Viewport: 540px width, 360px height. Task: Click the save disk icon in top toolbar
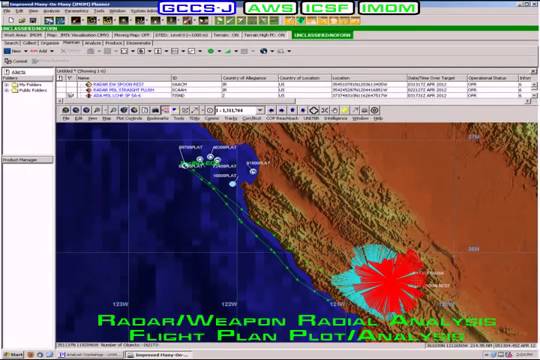pyautogui.click(x=33, y=21)
